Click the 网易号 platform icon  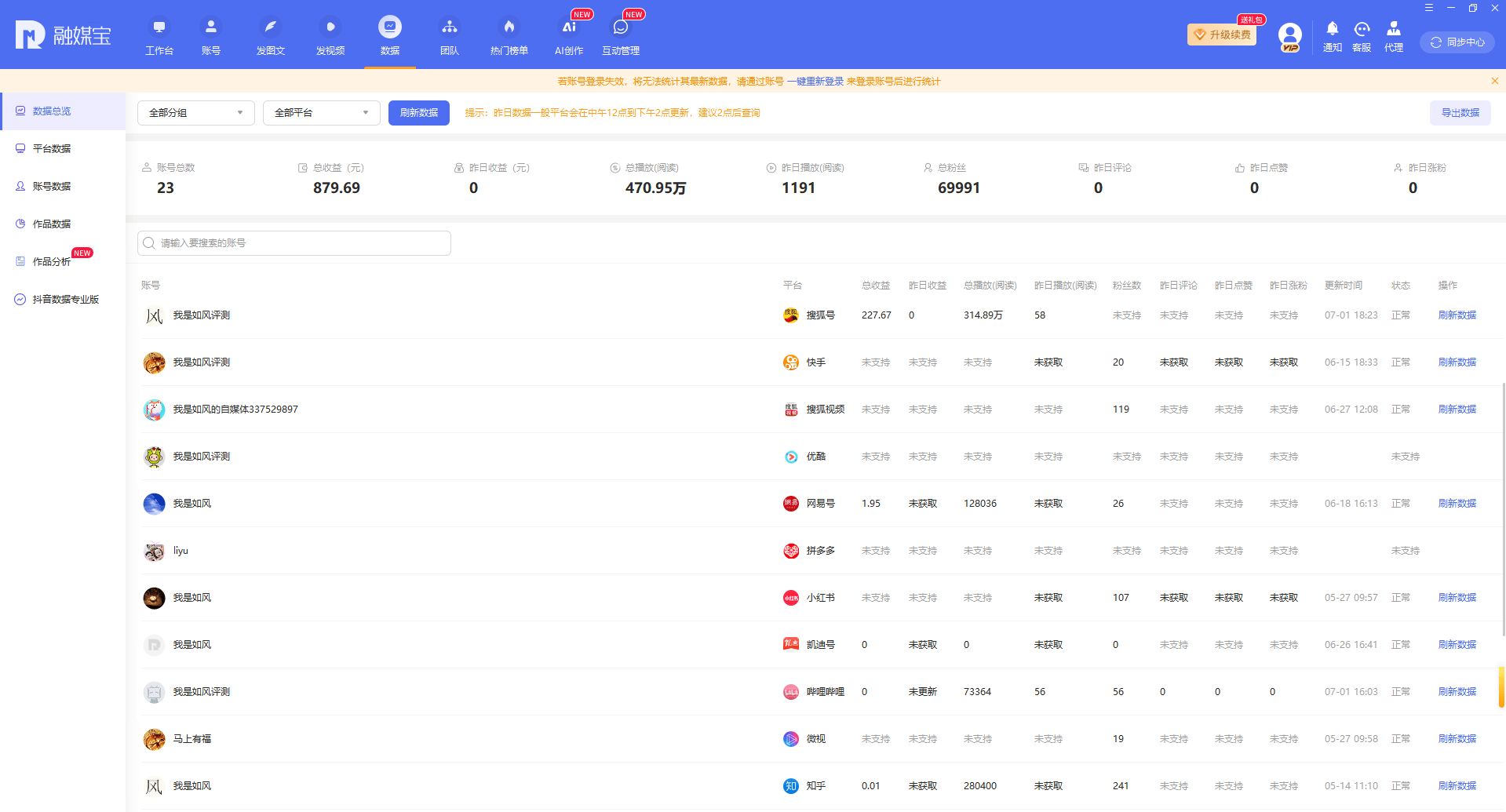(x=791, y=504)
